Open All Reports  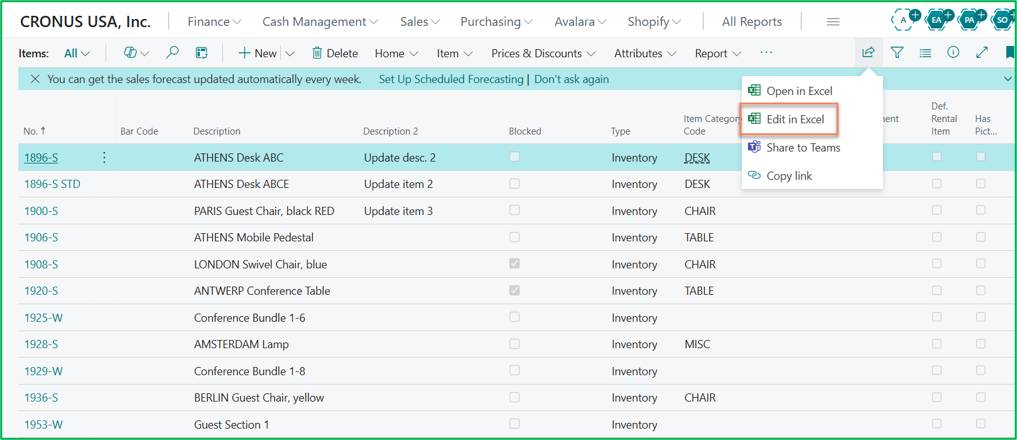752,21
